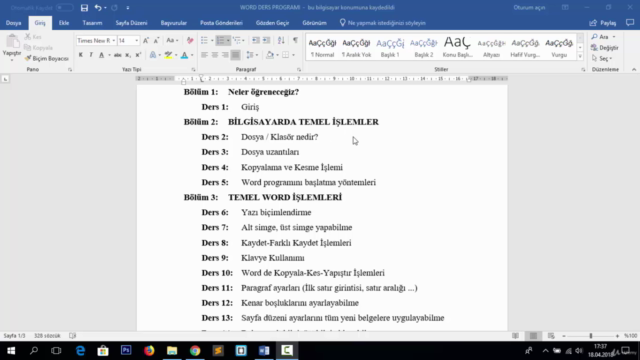Click the numbered list icon

(220, 40)
